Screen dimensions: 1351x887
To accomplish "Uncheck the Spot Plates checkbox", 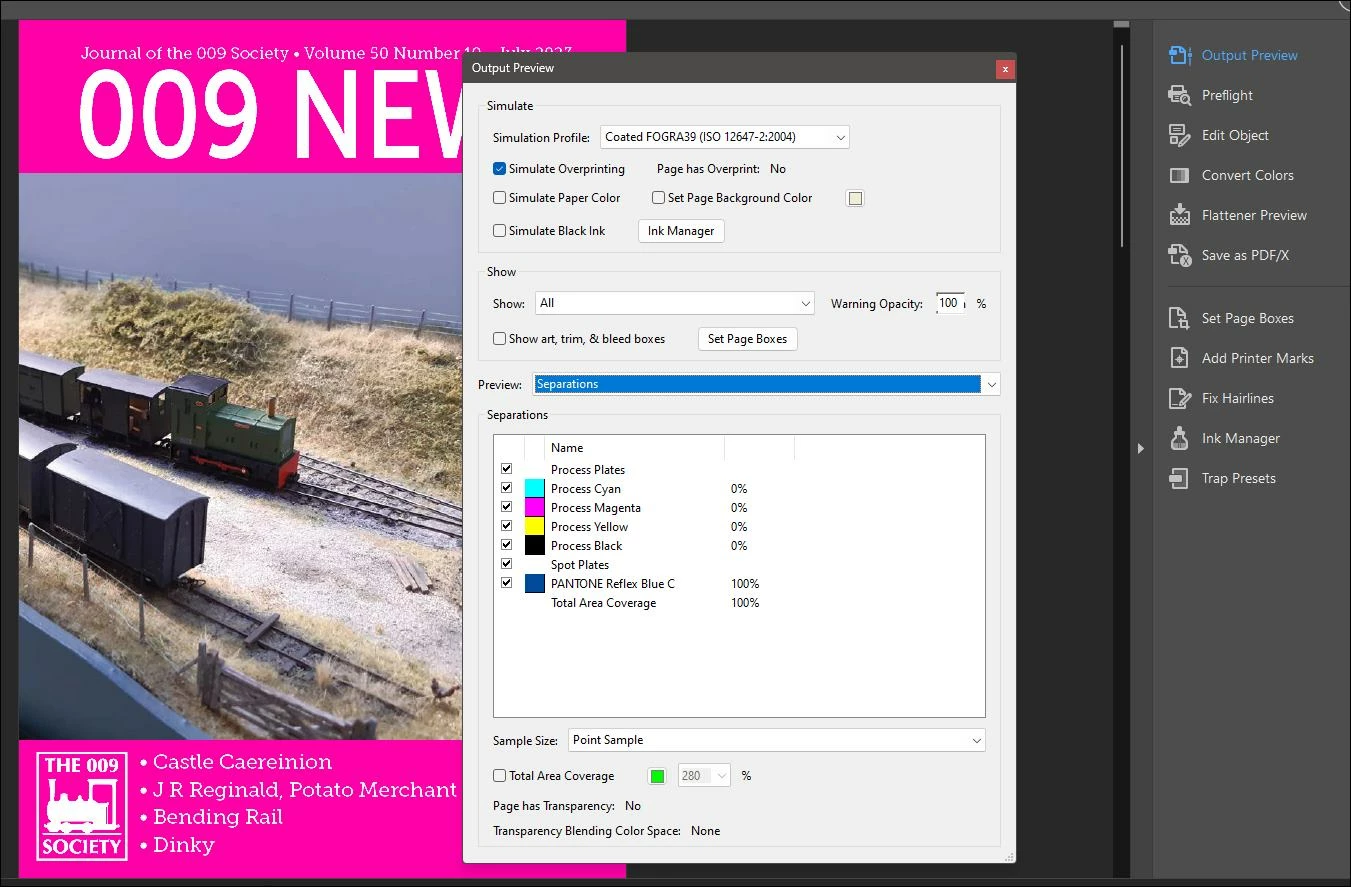I will click(x=506, y=564).
